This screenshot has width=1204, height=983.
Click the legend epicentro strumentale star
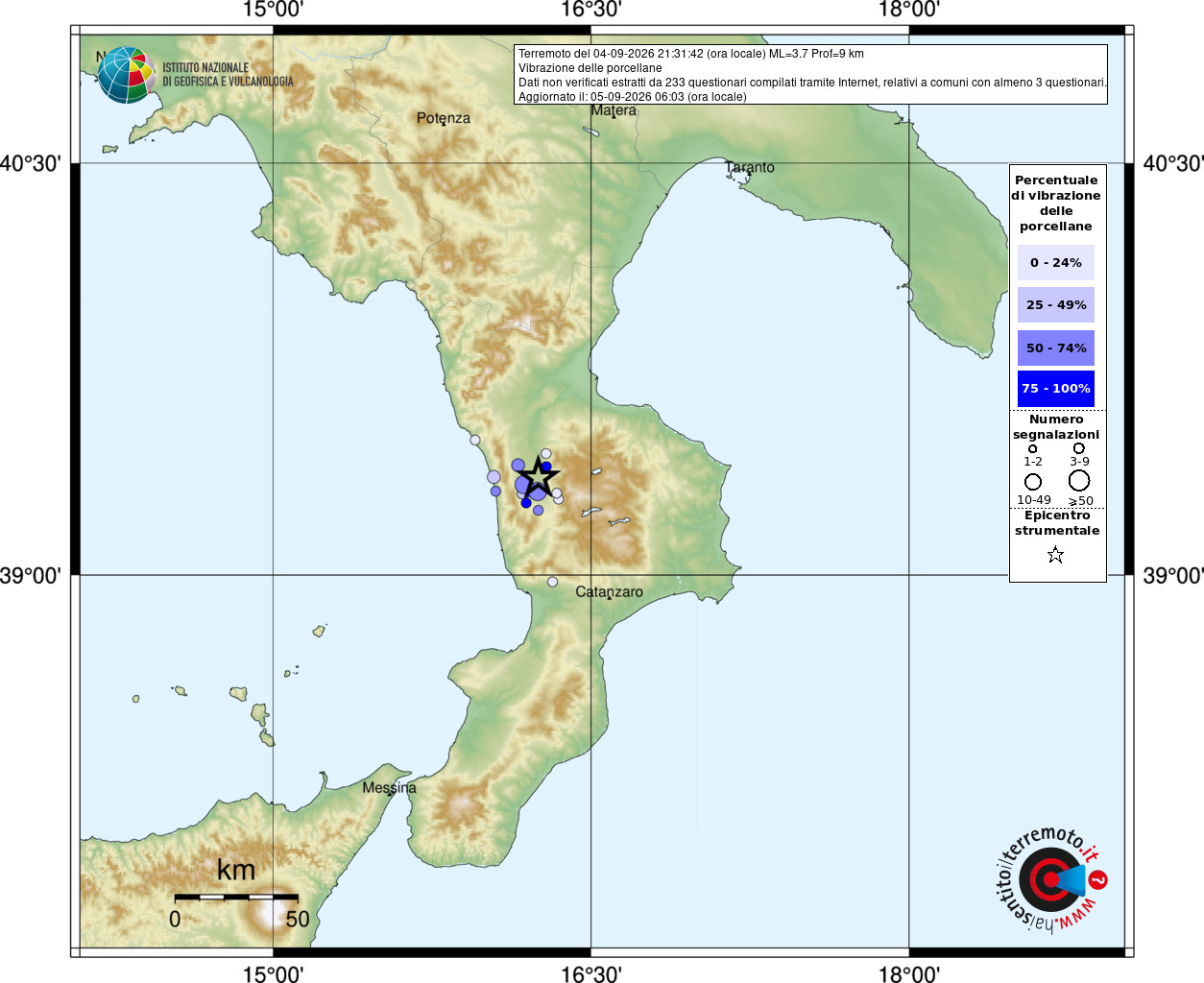click(x=1055, y=555)
